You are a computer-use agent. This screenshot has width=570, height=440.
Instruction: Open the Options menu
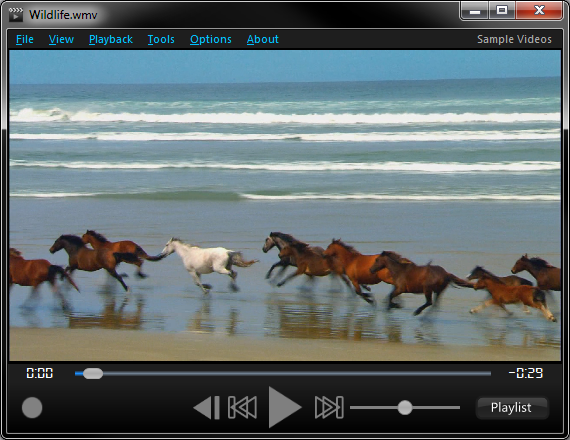210,39
